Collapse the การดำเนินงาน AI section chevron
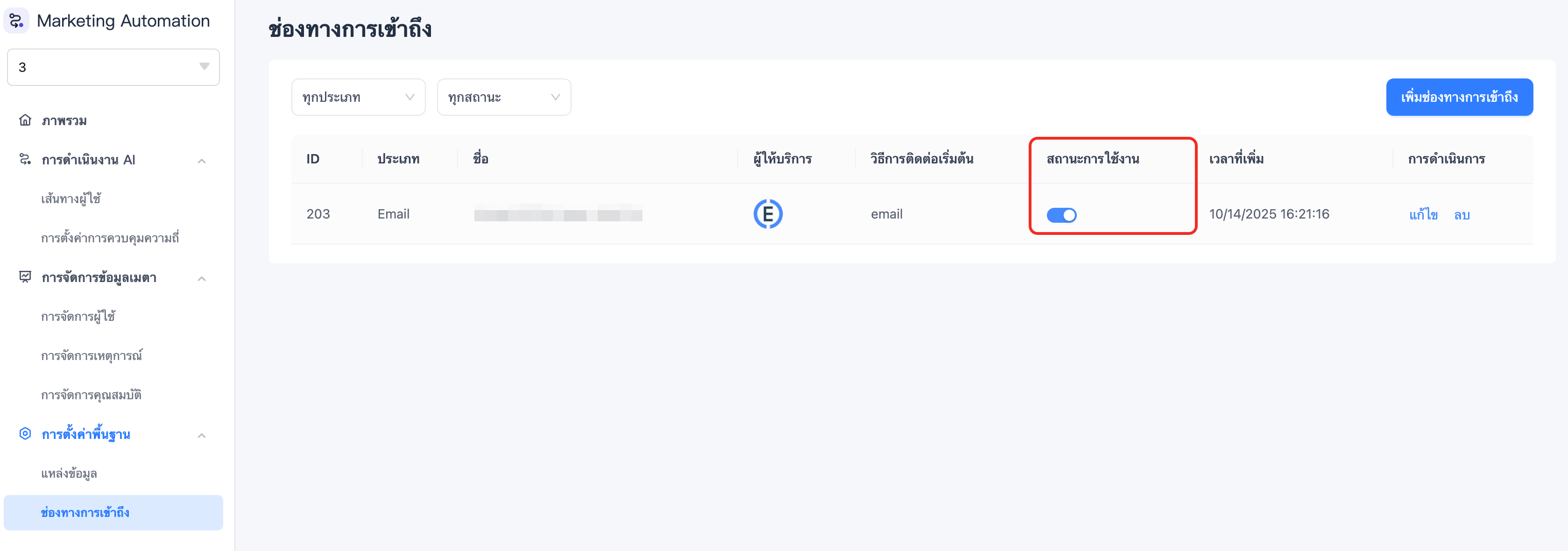Viewport: 1568px width, 551px height. pyautogui.click(x=201, y=161)
